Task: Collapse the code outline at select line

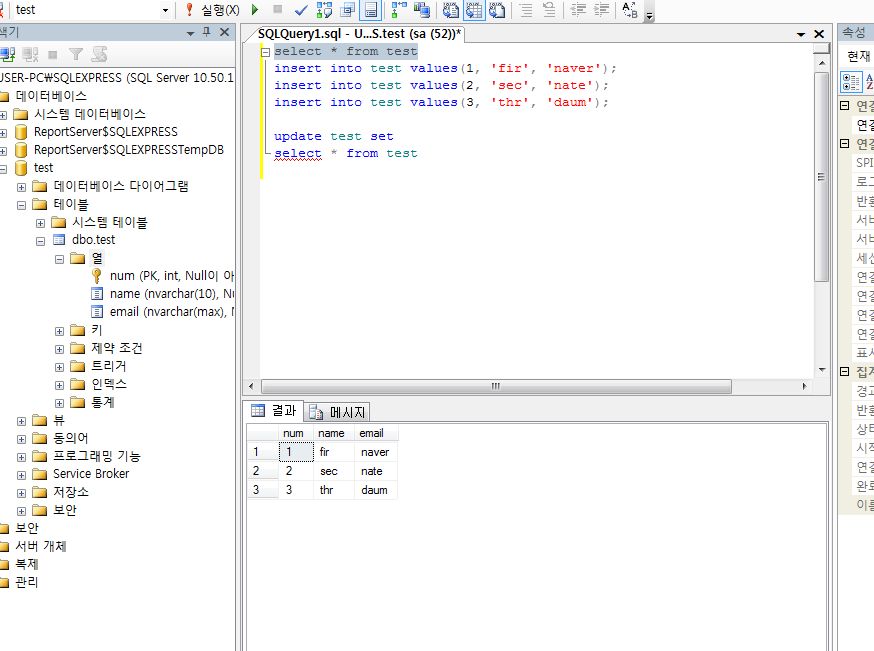Action: coord(266,52)
